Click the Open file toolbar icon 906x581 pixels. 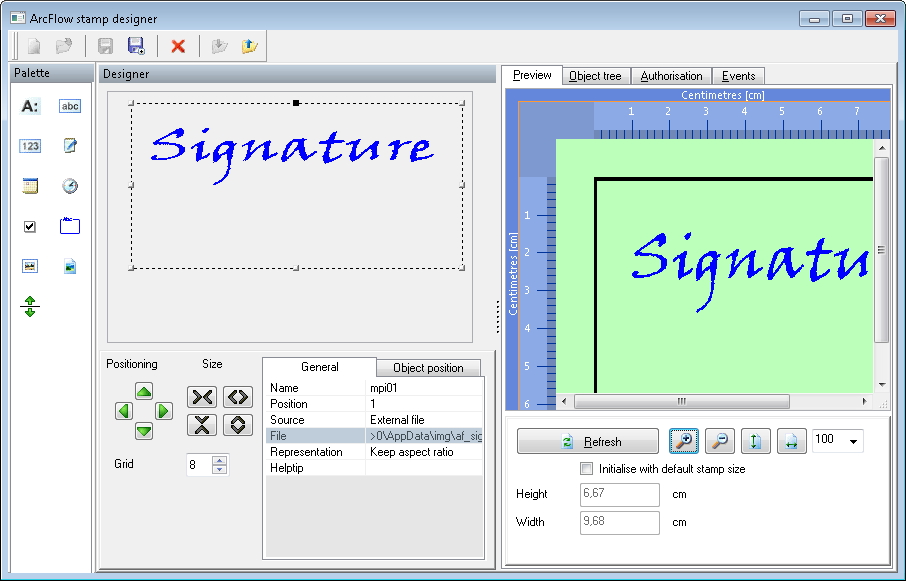point(64,46)
